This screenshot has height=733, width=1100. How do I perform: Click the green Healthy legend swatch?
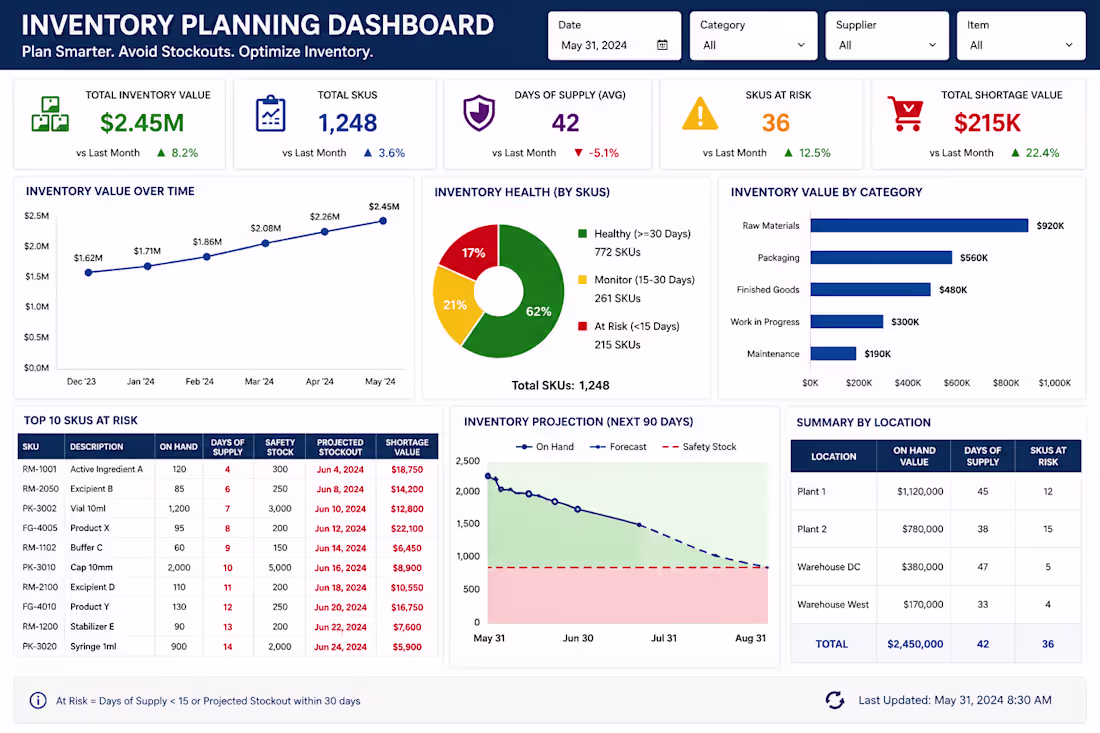pos(582,234)
